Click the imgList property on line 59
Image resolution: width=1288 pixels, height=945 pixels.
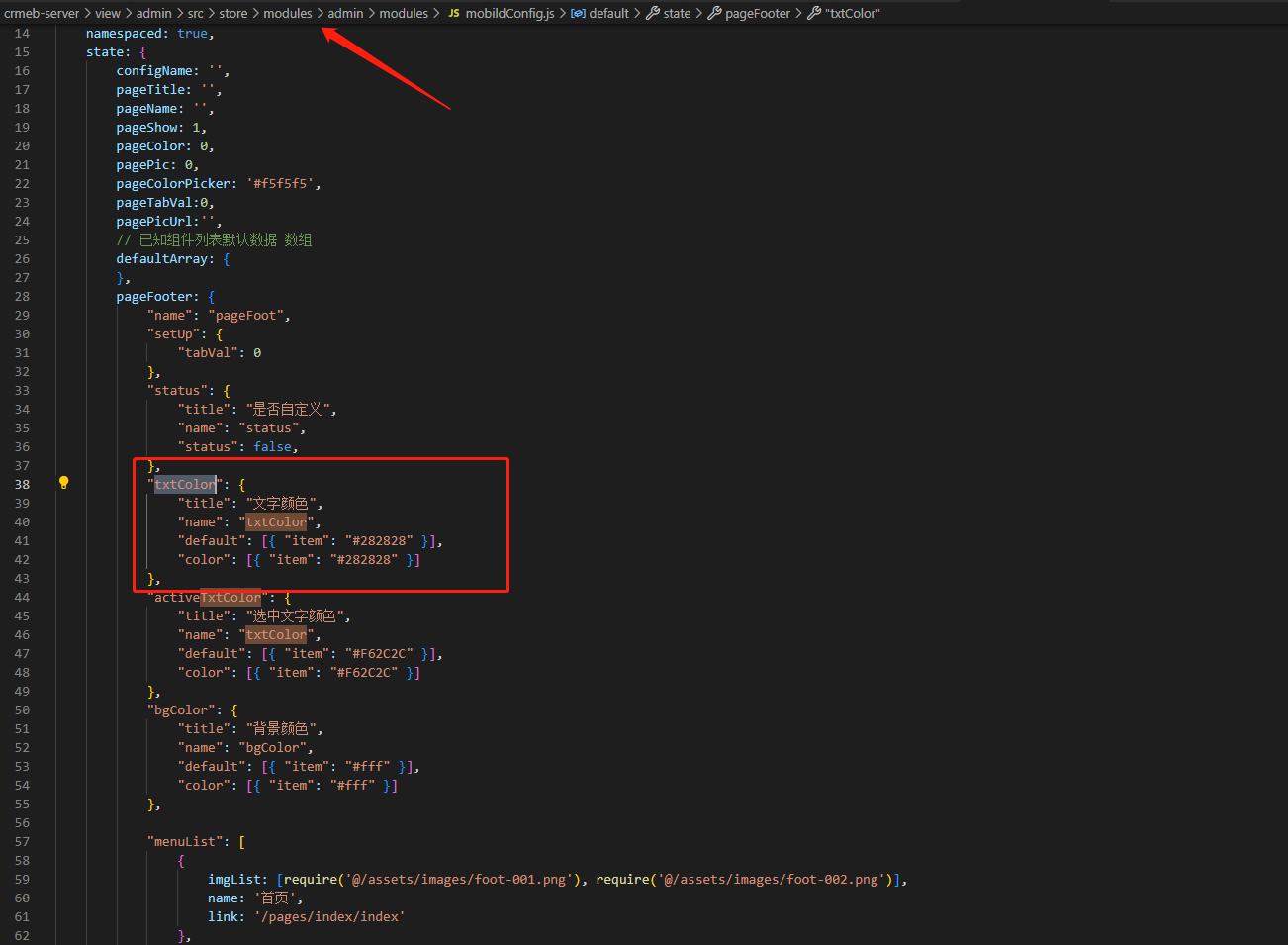[x=234, y=879]
